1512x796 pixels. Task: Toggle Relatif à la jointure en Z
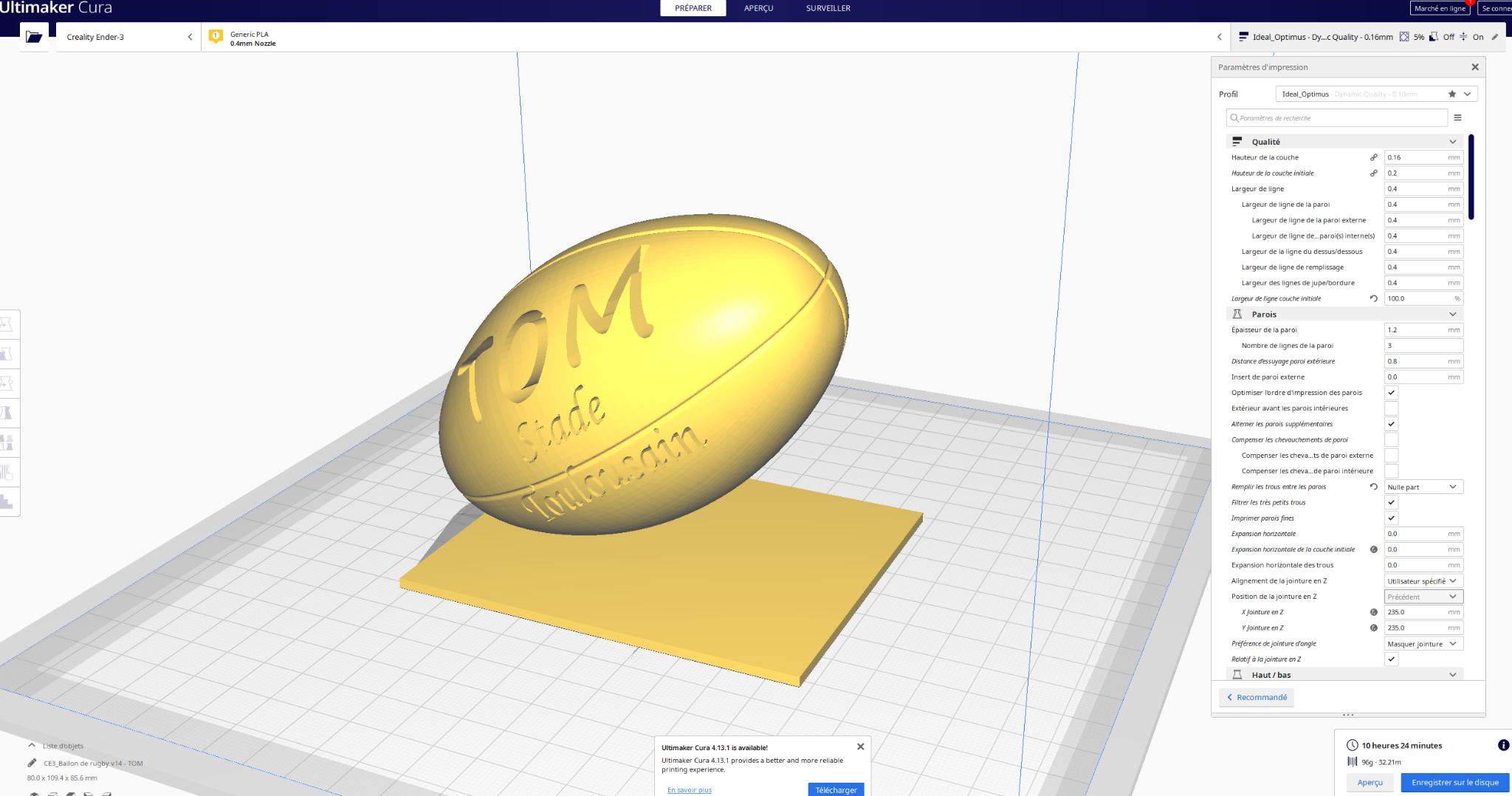(1391, 659)
